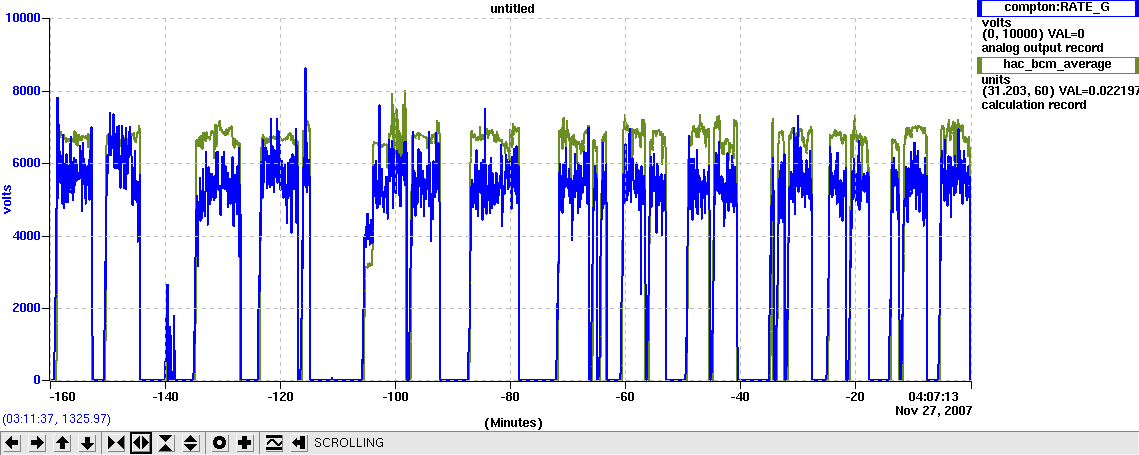This screenshot has height=455, width=1139.
Task: Click the cursor readout (03:11:37, 1325.97)
Action: click(x=57, y=419)
